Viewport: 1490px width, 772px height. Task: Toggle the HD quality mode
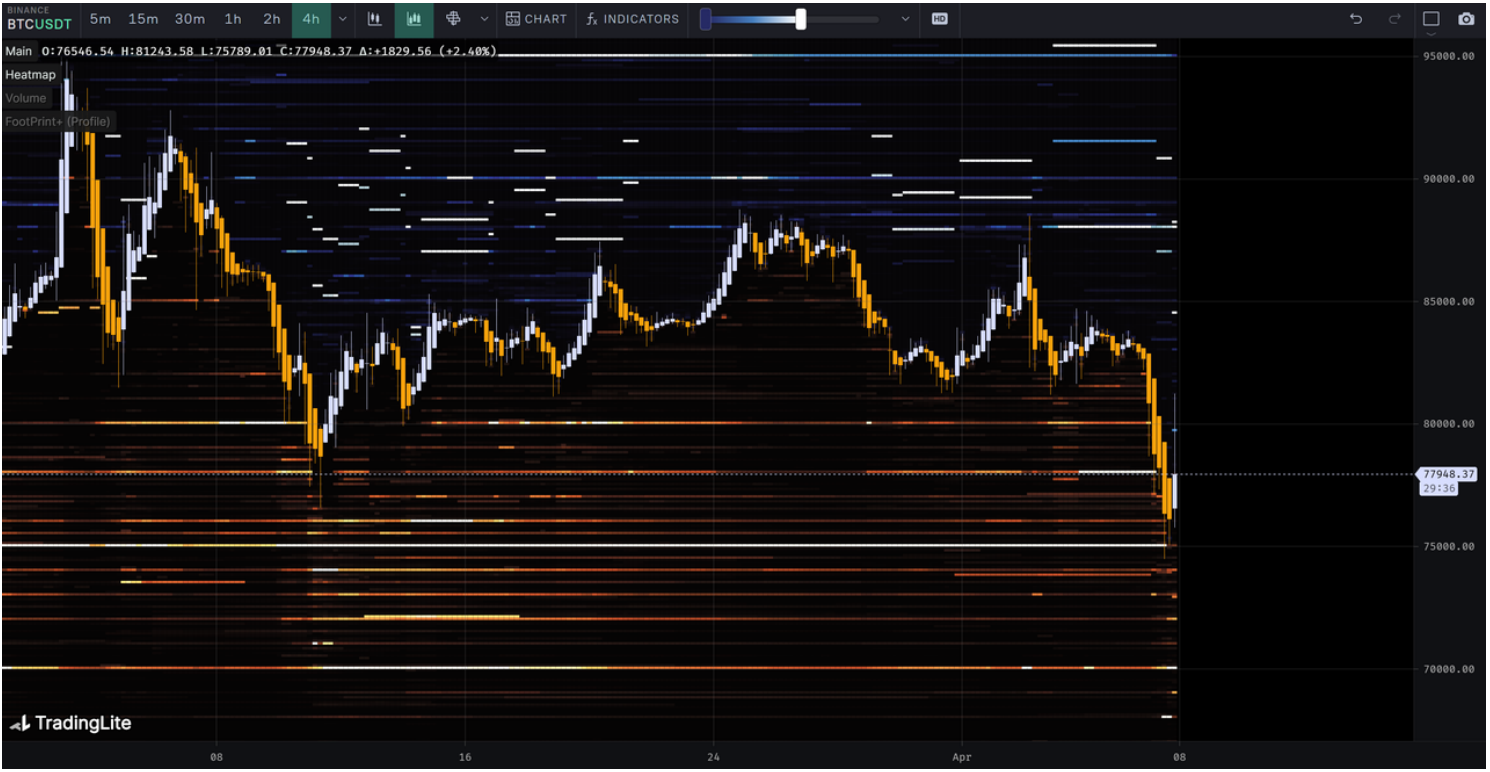point(939,19)
